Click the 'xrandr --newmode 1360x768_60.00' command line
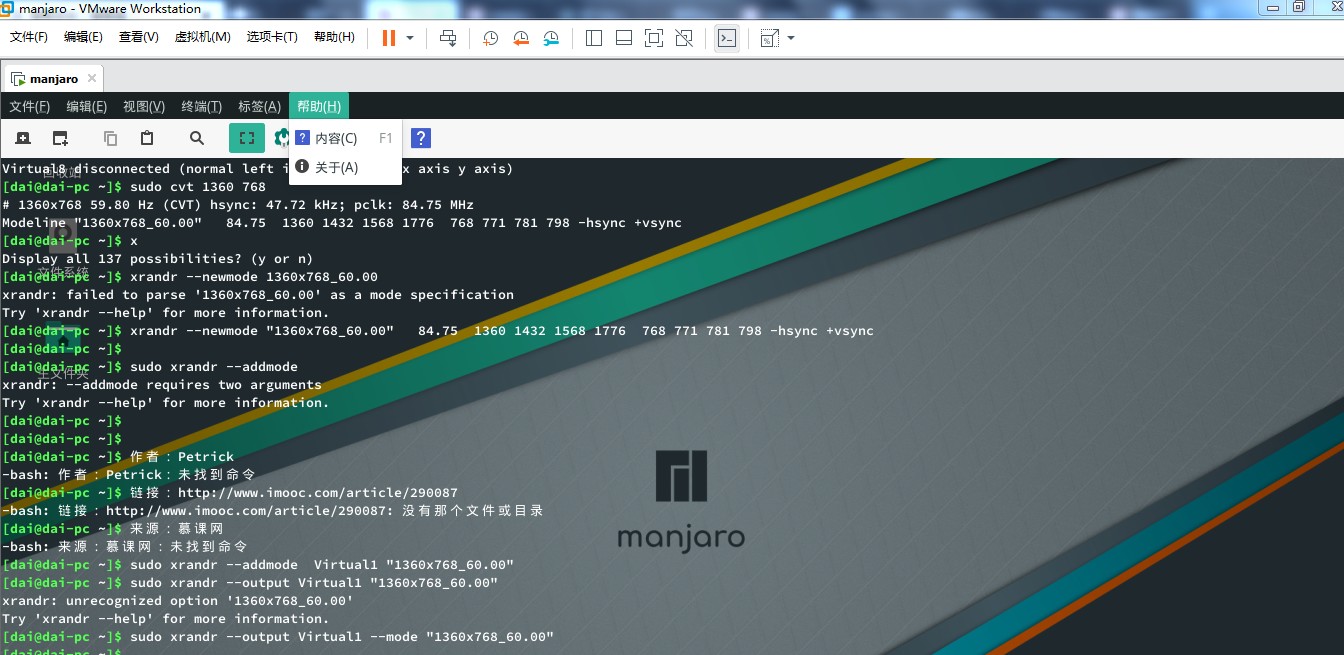Image resolution: width=1344 pixels, height=655 pixels. click(190, 277)
